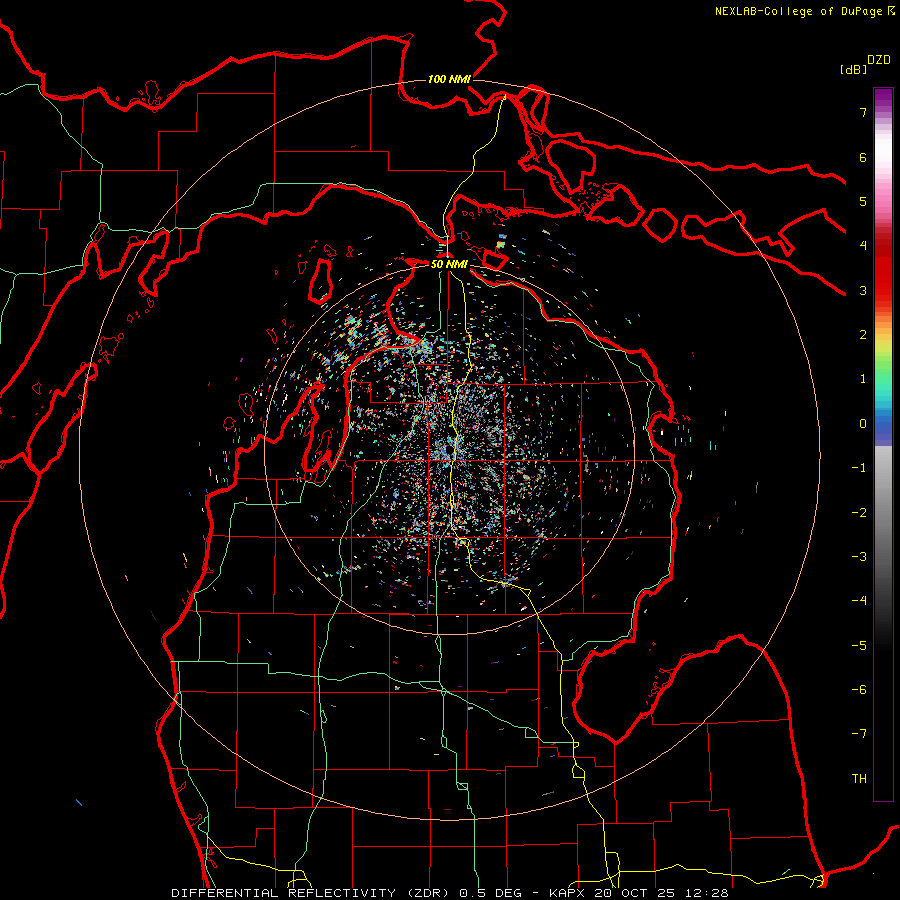This screenshot has height=900, width=900.
Task: Click the KAPX station identifier in caption
Action: [x=567, y=893]
